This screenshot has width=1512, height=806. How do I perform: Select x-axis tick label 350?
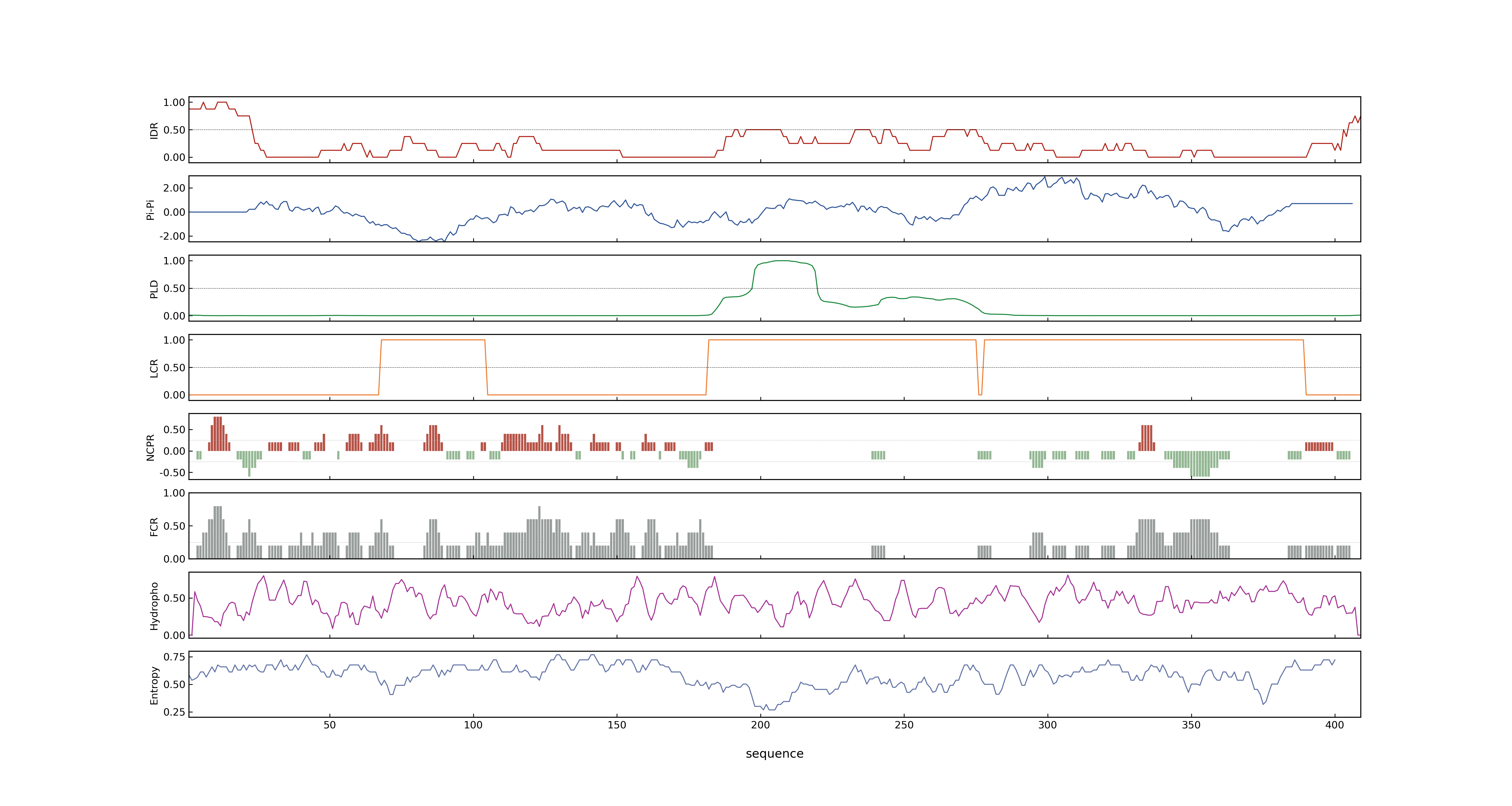[1191, 725]
